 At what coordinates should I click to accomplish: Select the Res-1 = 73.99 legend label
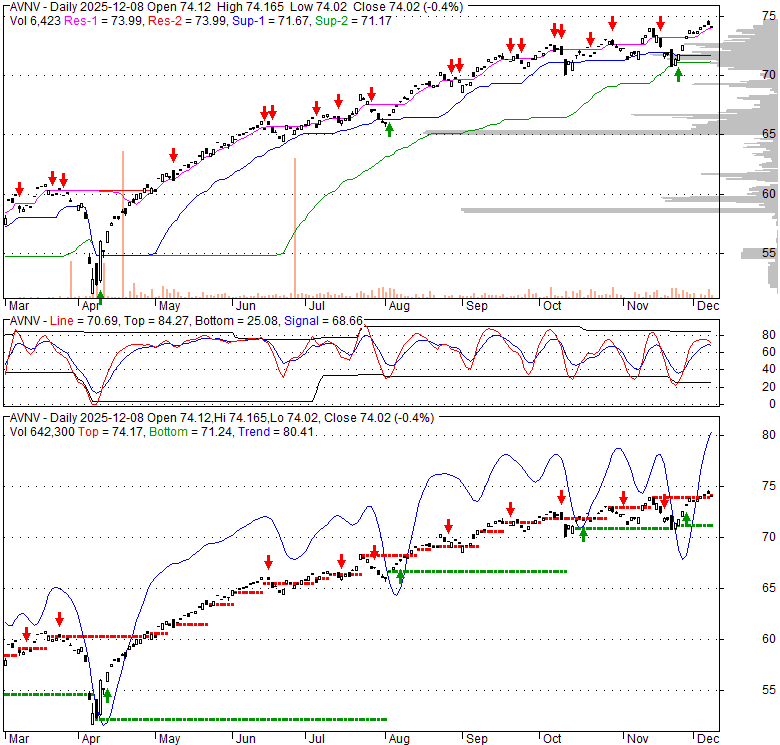(x=98, y=18)
